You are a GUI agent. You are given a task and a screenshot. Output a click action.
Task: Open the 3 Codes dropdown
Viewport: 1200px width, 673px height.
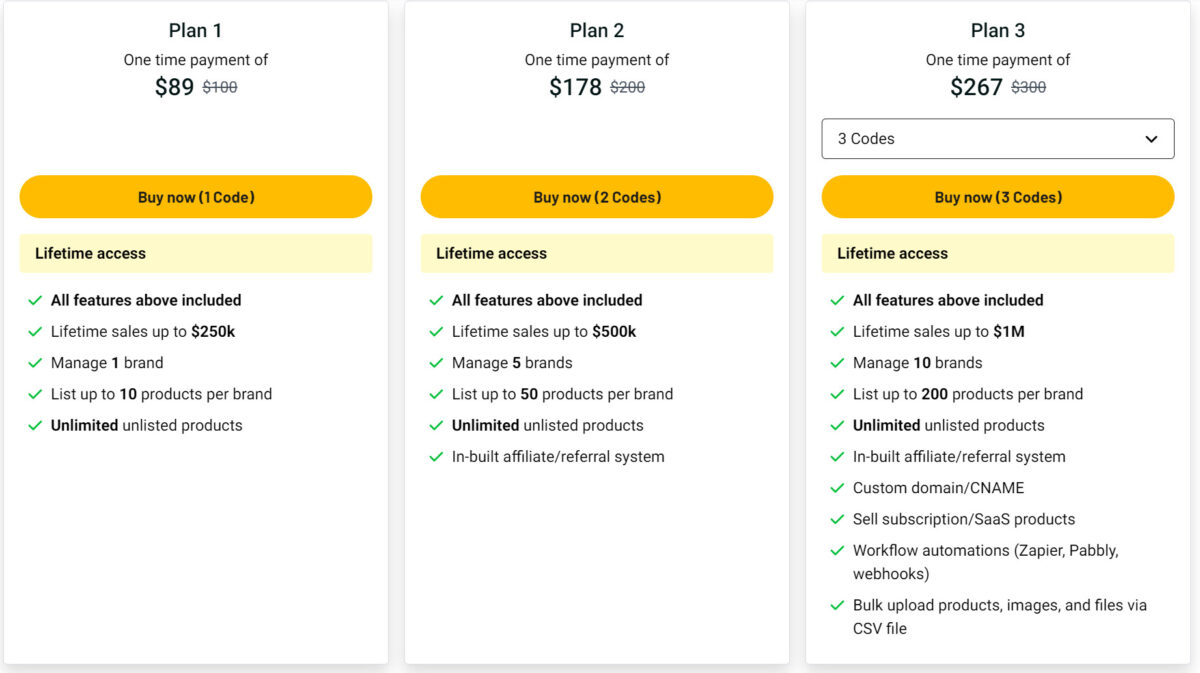coord(998,139)
